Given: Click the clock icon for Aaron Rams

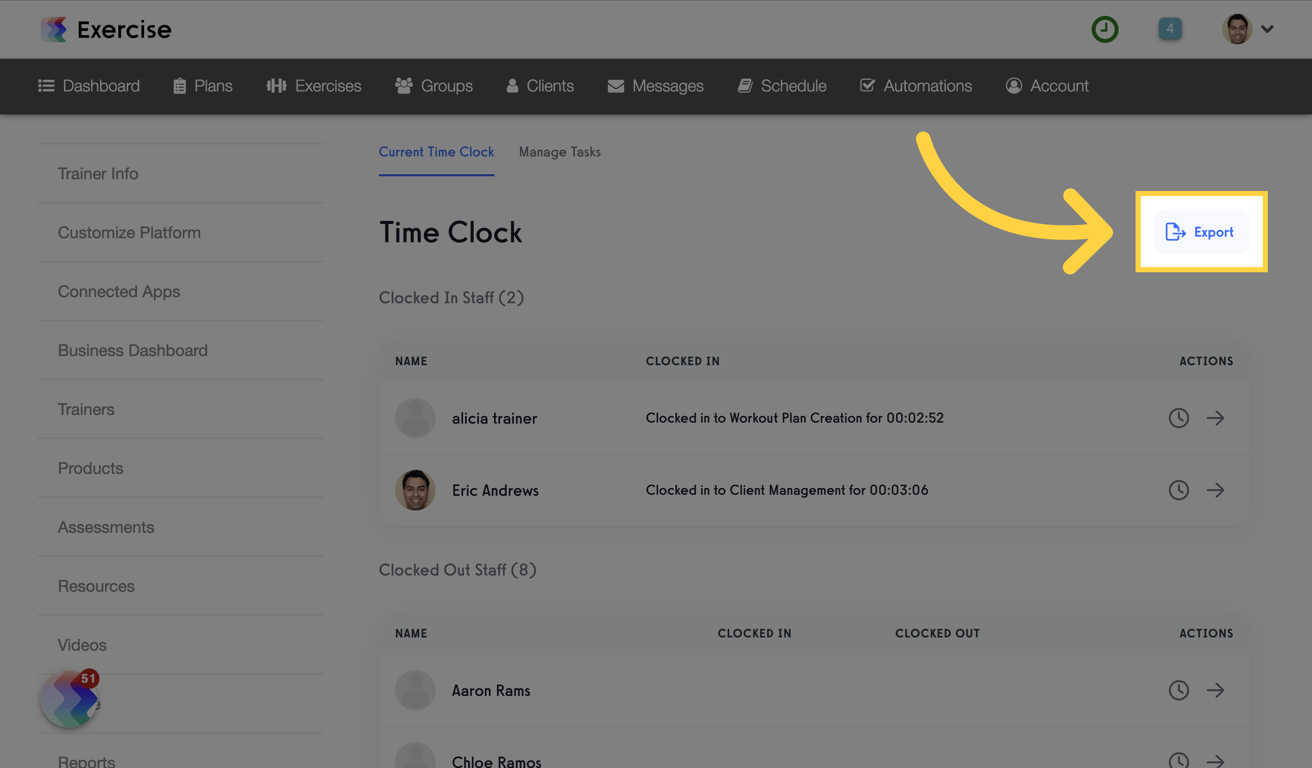Looking at the screenshot, I should pos(1179,690).
